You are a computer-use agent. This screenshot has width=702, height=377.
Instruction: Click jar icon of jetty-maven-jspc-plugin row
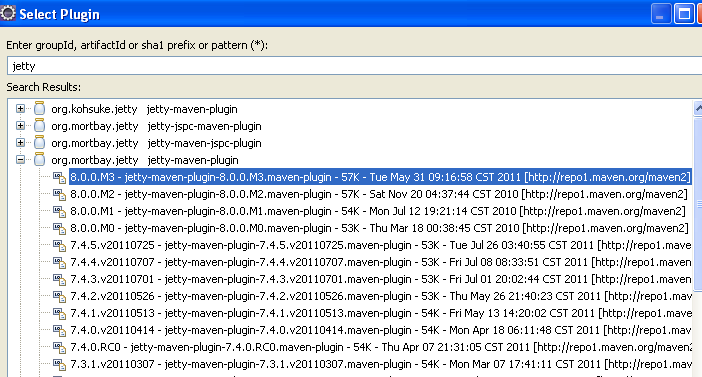[39, 142]
